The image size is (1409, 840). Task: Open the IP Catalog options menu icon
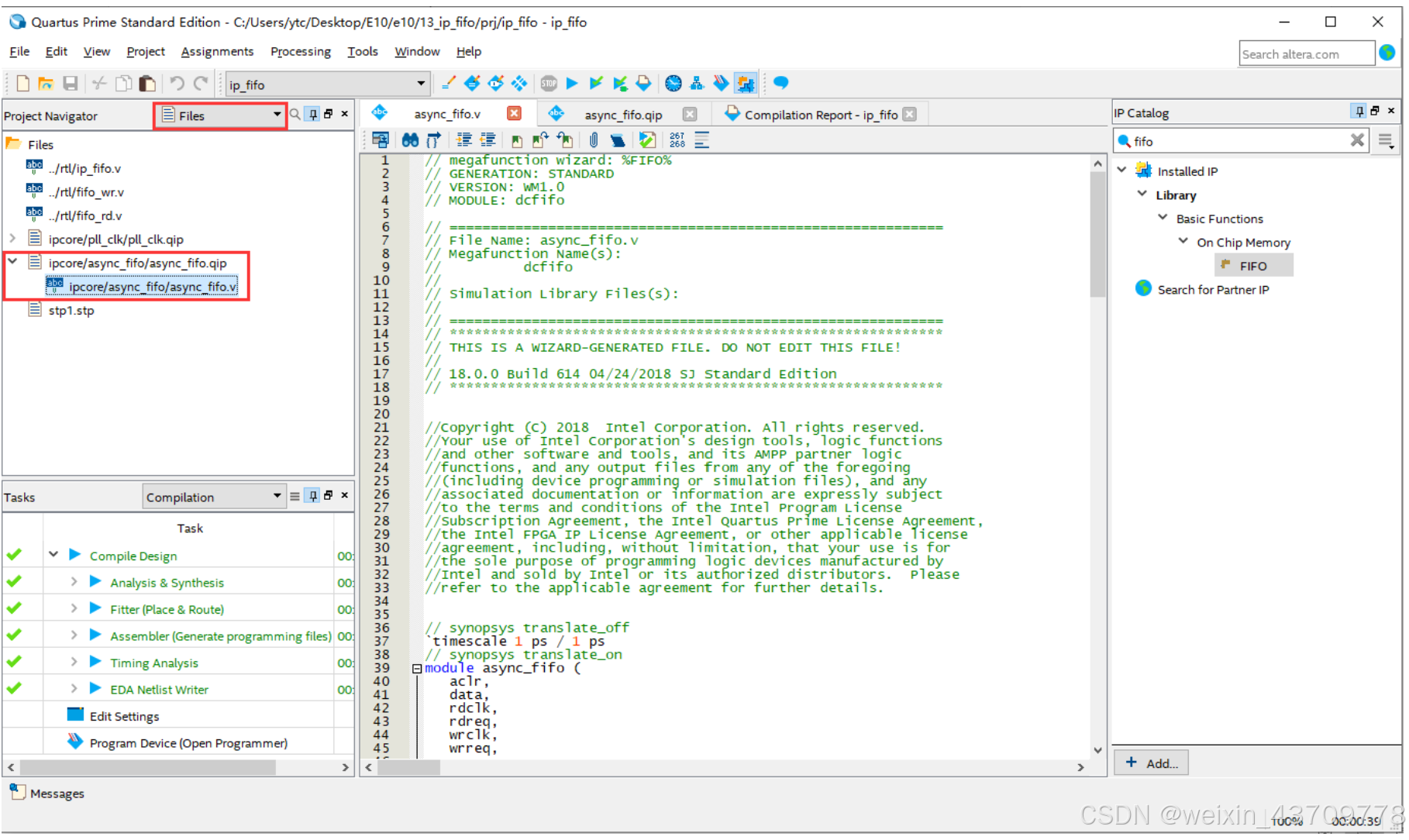[x=1386, y=141]
